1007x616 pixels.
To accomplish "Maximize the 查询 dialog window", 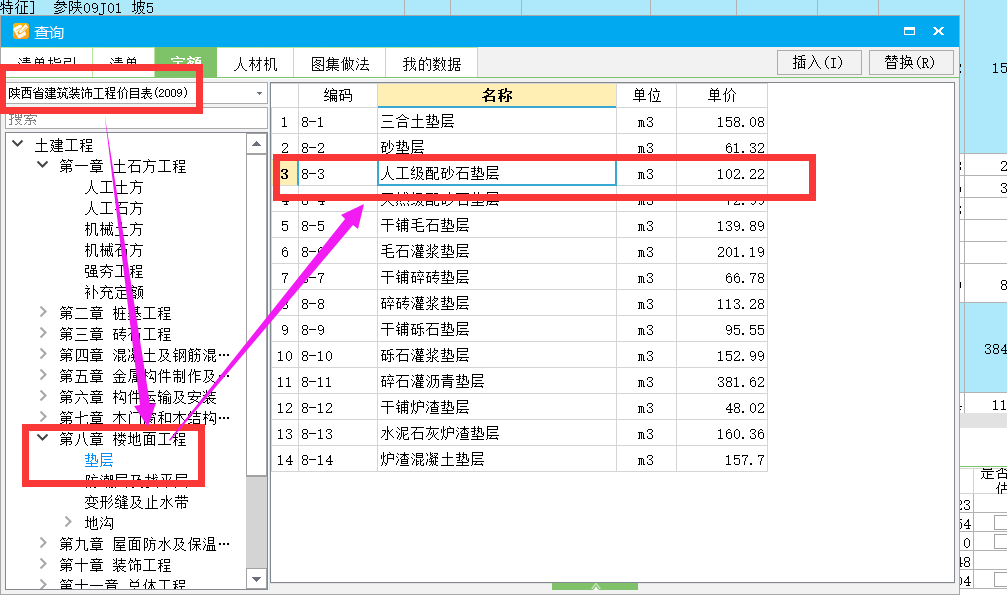I will pos(909,31).
